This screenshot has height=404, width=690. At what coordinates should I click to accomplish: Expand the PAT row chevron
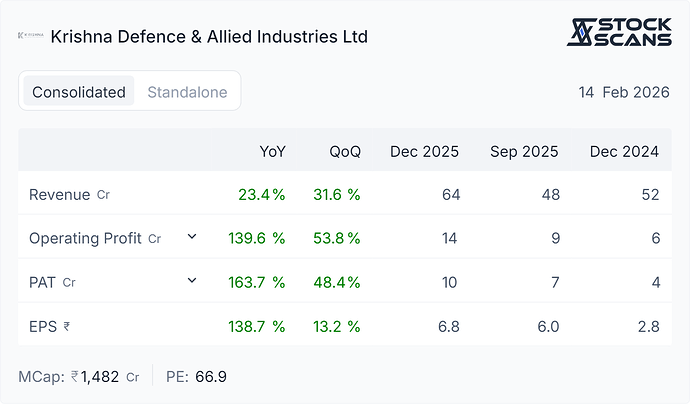192,281
